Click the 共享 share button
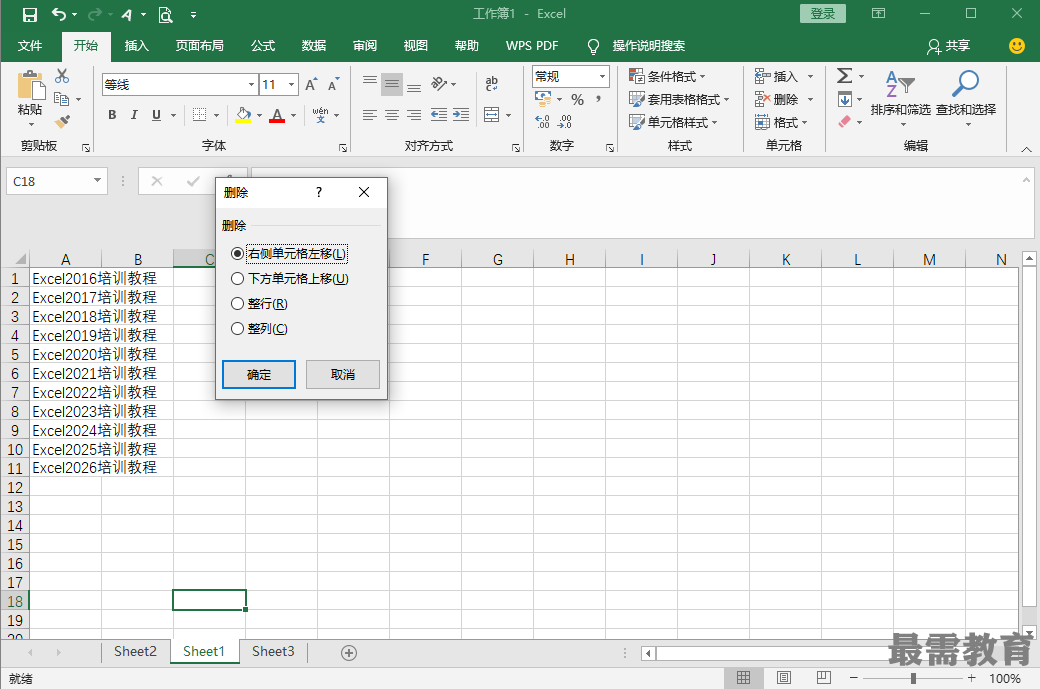 (x=948, y=46)
